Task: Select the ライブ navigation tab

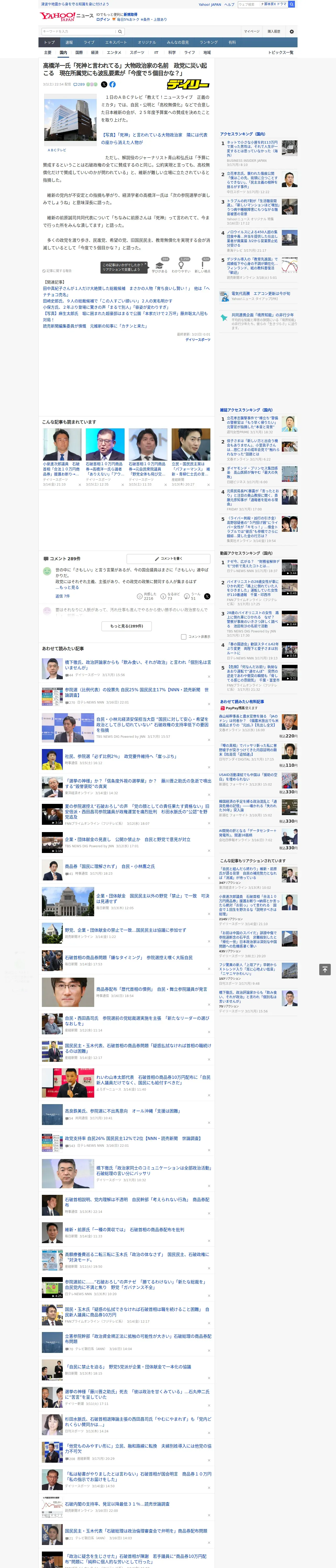Action: point(89,43)
